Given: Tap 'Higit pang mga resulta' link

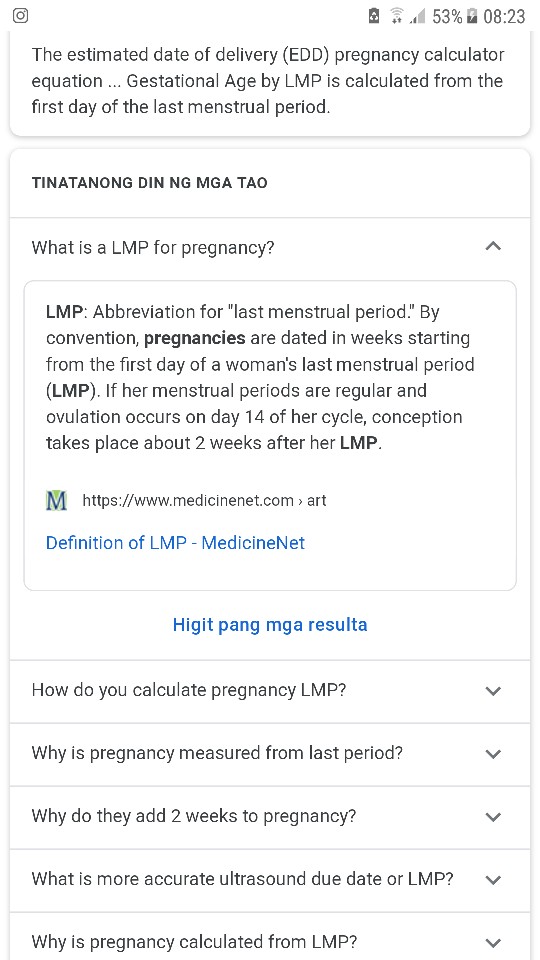Looking at the screenshot, I should [x=270, y=624].
